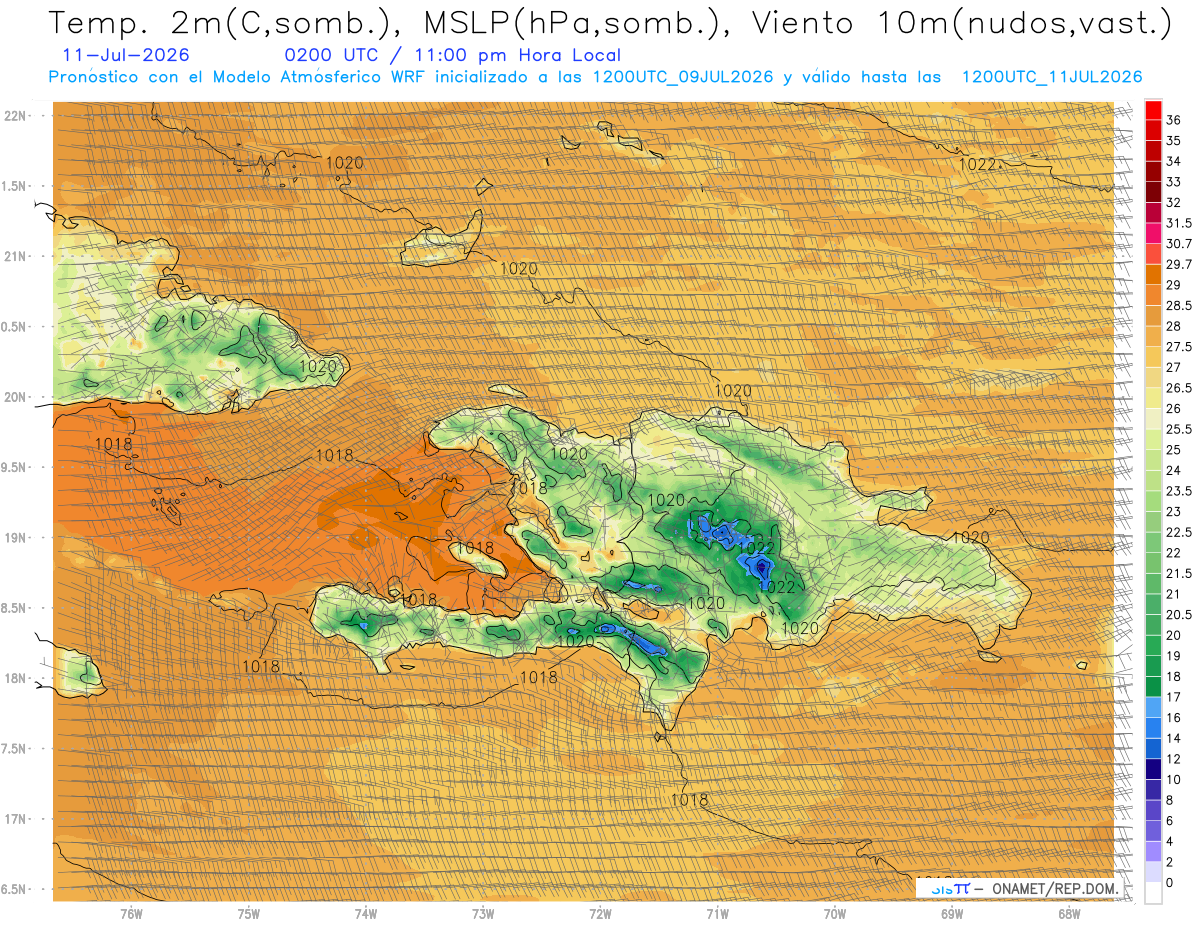This screenshot has width=1200, height=927.
Task: Click the '69W' longitude axis label
Action: click(x=952, y=915)
